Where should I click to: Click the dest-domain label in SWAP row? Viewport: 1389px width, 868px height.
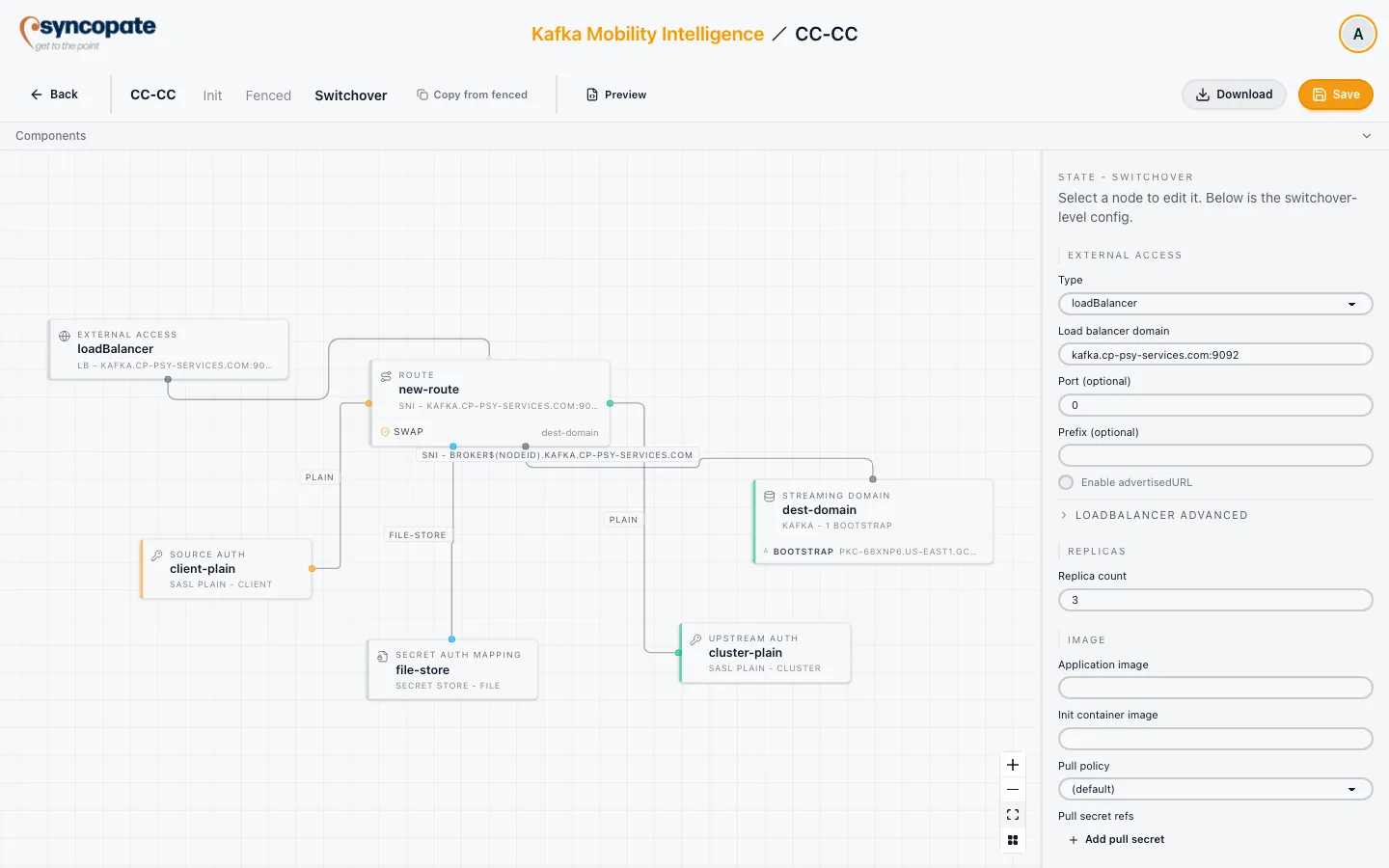[x=570, y=433]
